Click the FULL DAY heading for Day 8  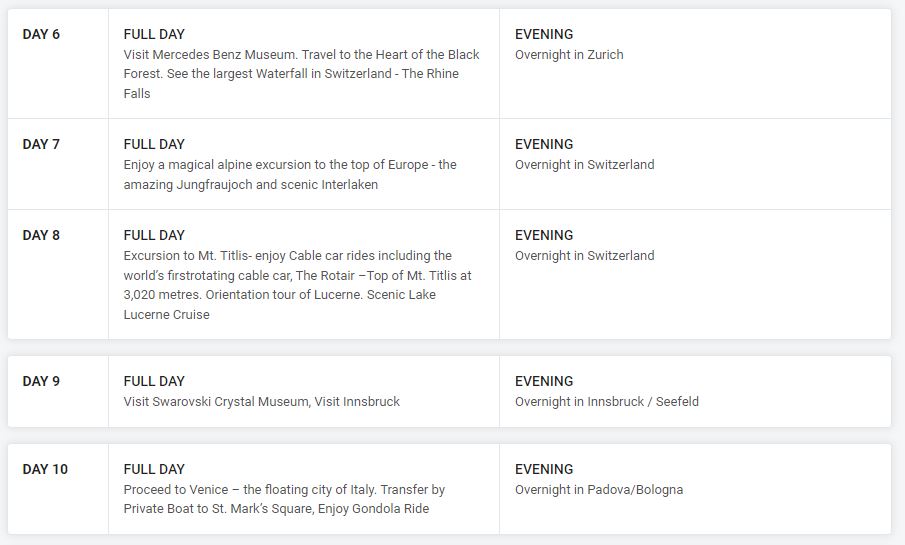pos(154,235)
